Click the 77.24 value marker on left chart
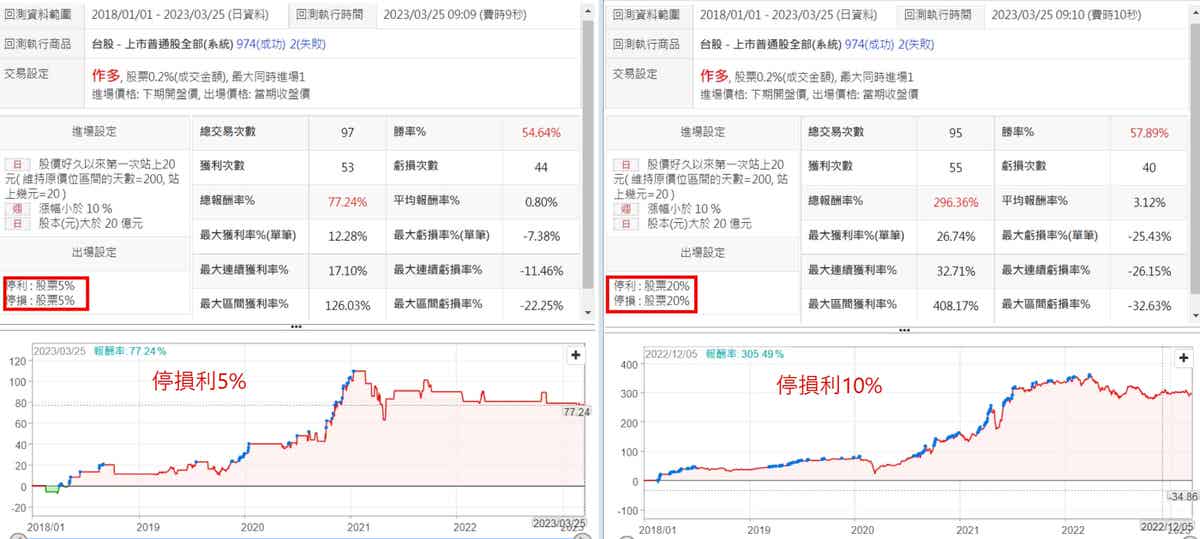Image resolution: width=1200 pixels, height=539 pixels. pos(576,411)
